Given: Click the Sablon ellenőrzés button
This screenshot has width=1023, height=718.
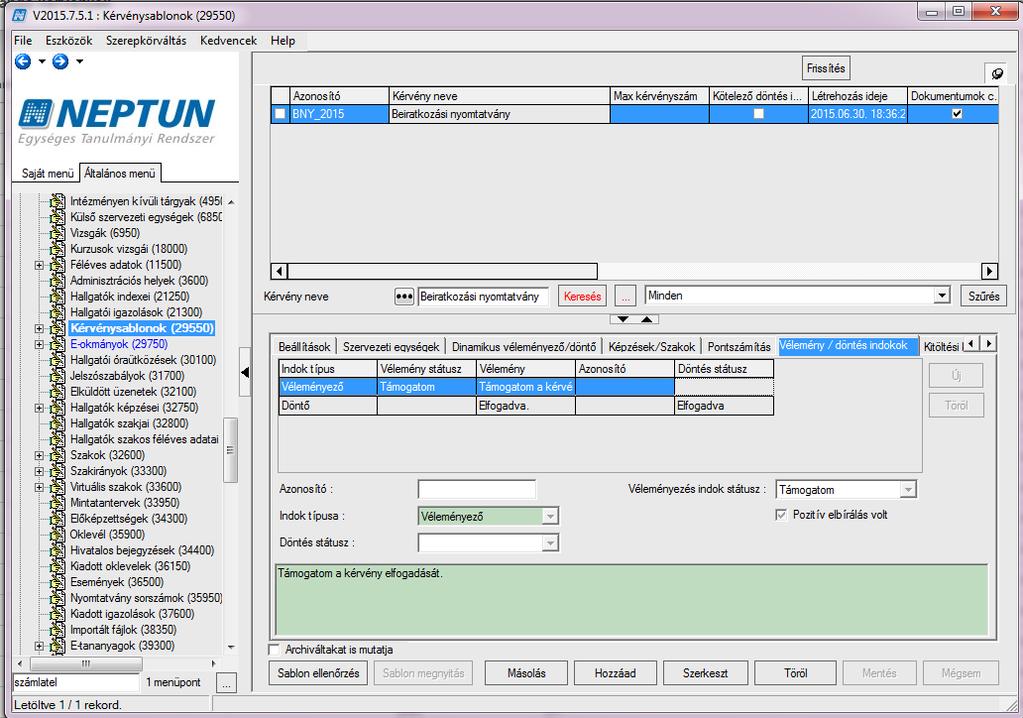Looking at the screenshot, I should [318, 673].
